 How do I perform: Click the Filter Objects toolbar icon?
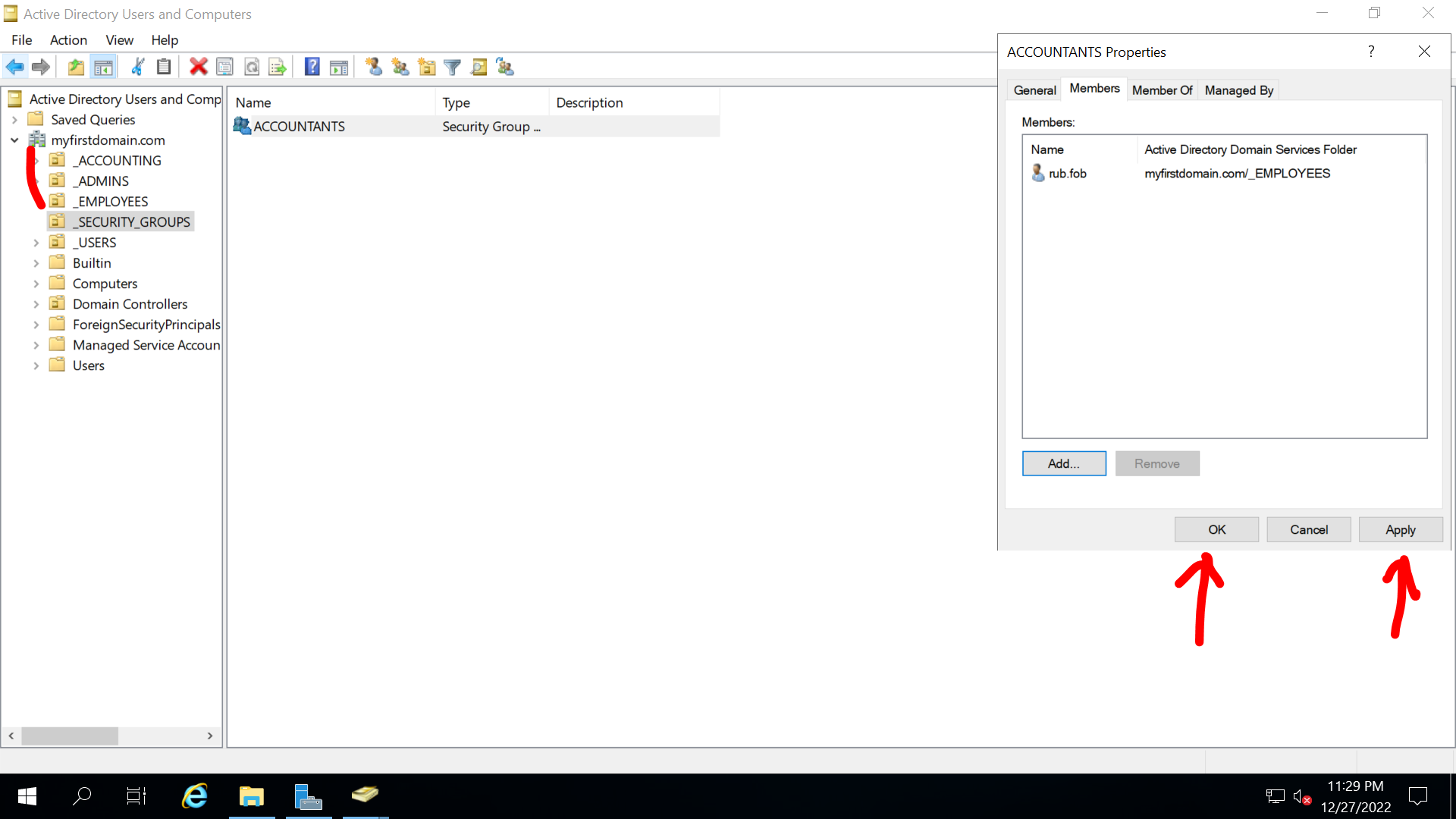tap(453, 66)
